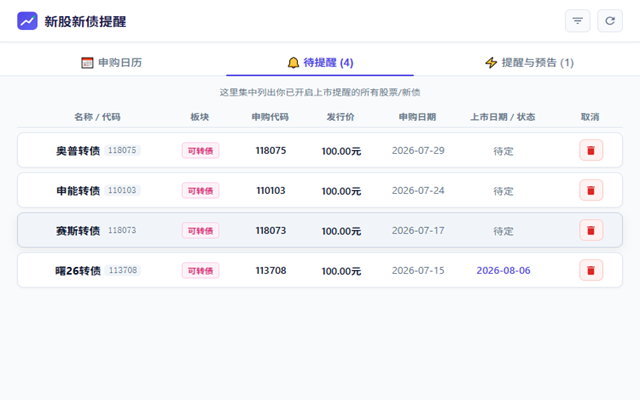Select the 待提醒 (4) tab

point(320,62)
